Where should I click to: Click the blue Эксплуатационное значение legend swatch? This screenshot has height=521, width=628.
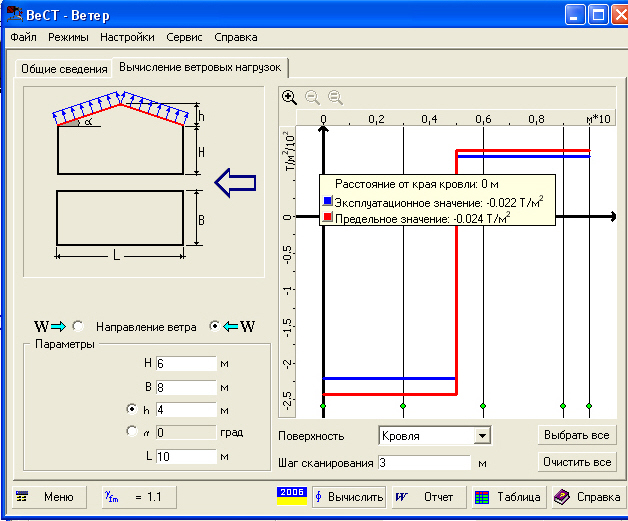tap(328, 200)
